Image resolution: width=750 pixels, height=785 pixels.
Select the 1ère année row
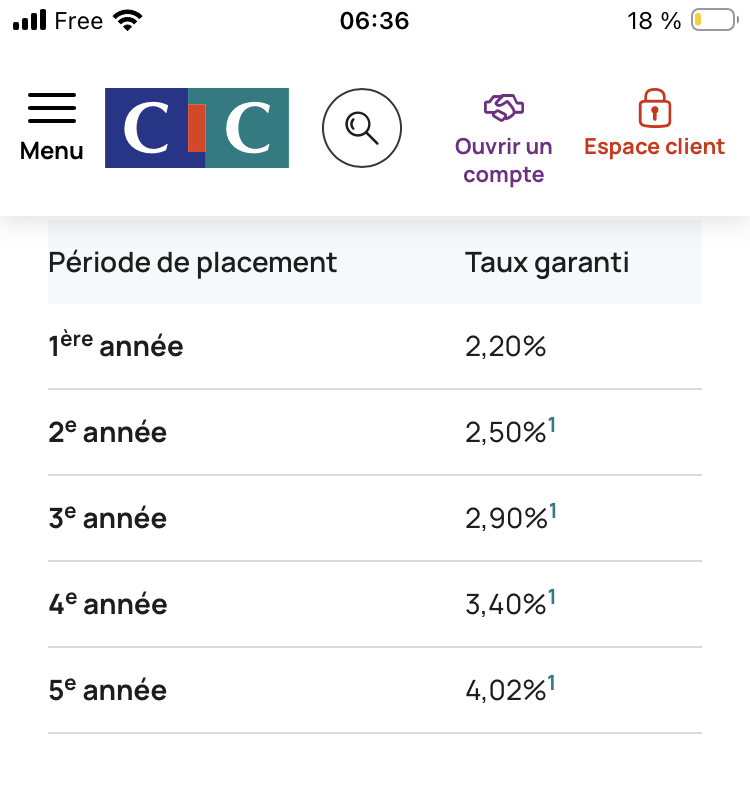(116, 347)
